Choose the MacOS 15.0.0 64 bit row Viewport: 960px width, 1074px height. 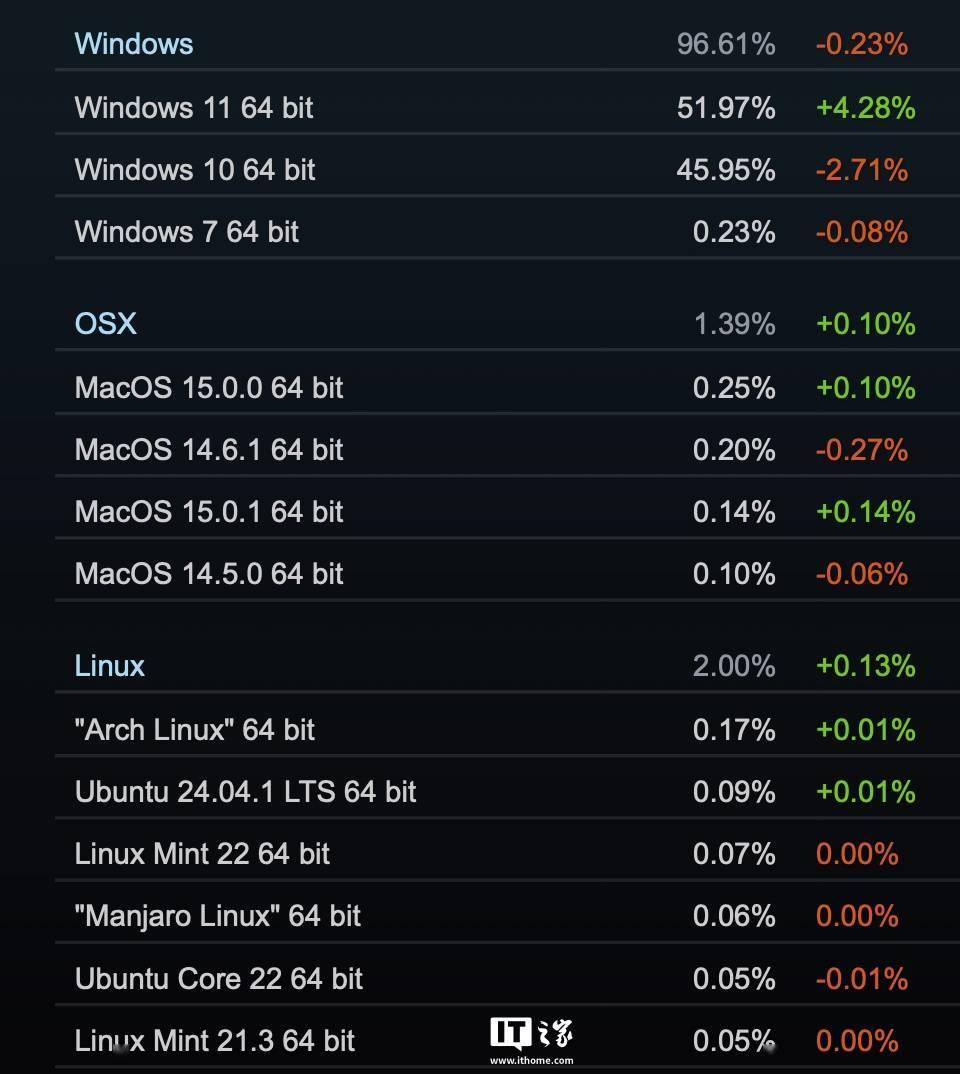[x=507, y=388]
